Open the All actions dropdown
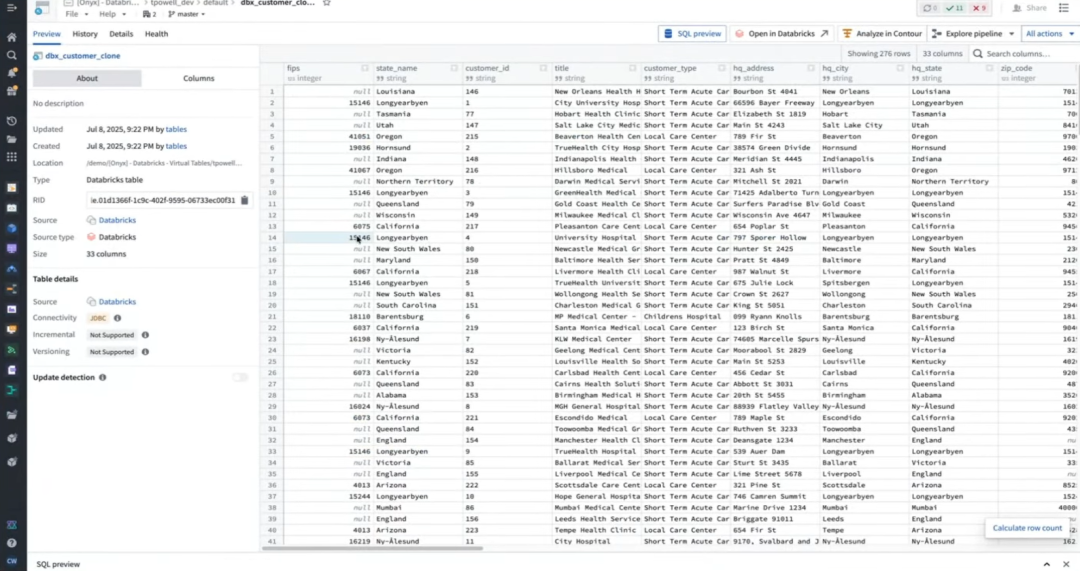Screen dimensions: 1080x571 tap(1049, 34)
